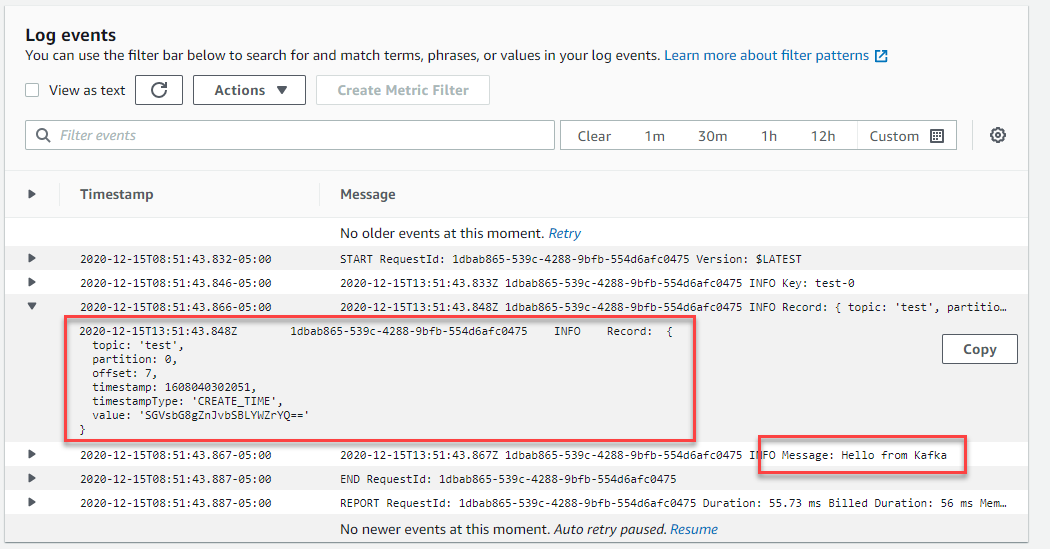
Task: Click the Message column header
Action: point(368,194)
